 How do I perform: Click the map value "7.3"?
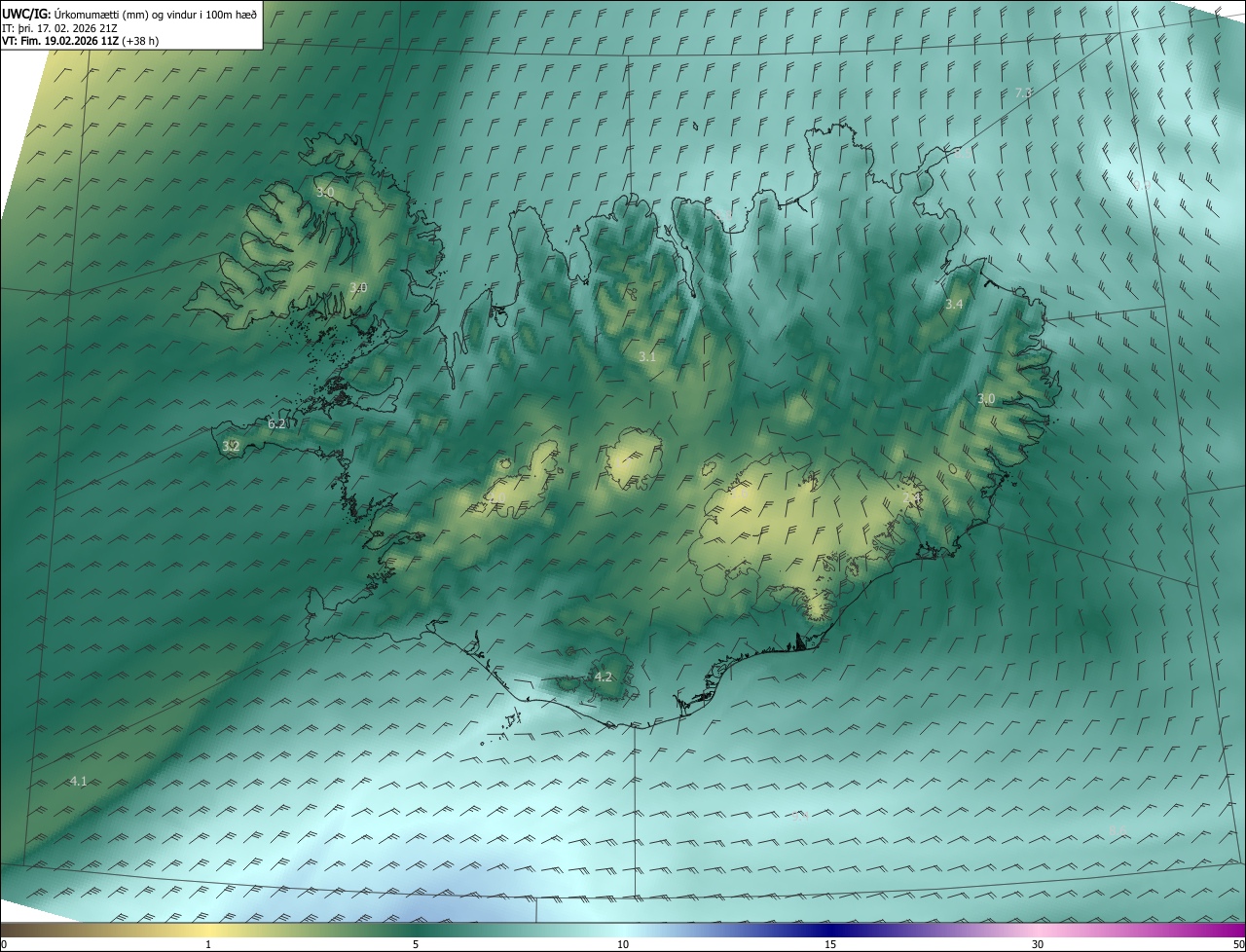pos(1023,92)
